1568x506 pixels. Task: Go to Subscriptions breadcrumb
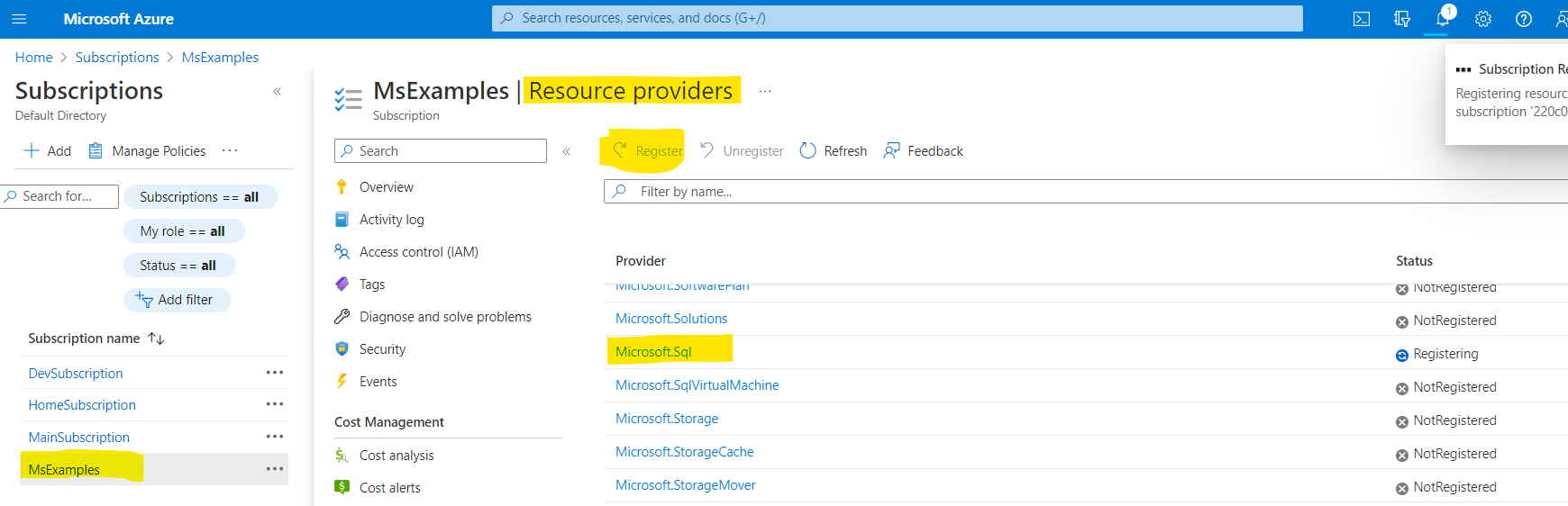point(117,58)
